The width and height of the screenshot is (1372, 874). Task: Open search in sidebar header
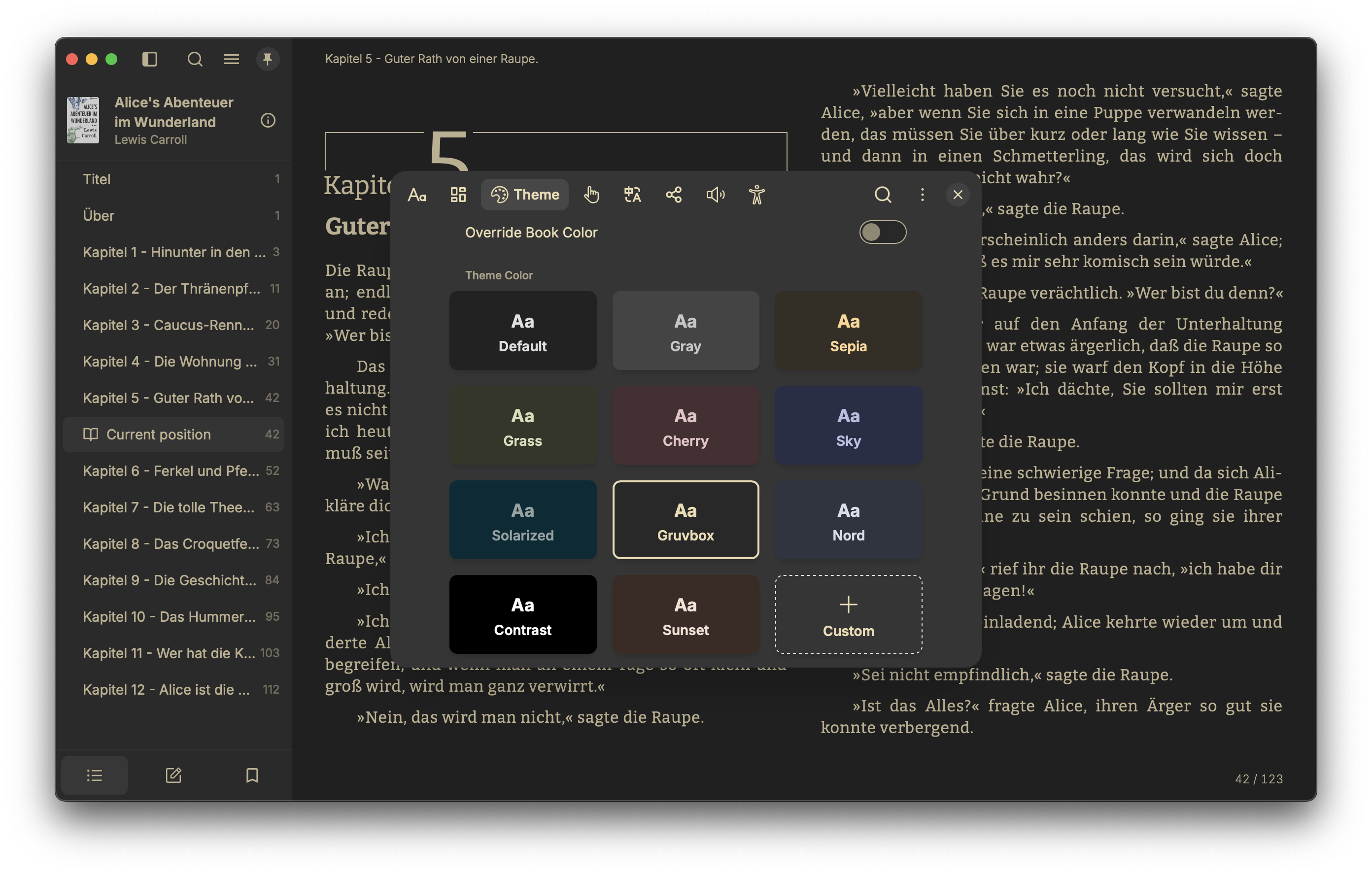195,59
